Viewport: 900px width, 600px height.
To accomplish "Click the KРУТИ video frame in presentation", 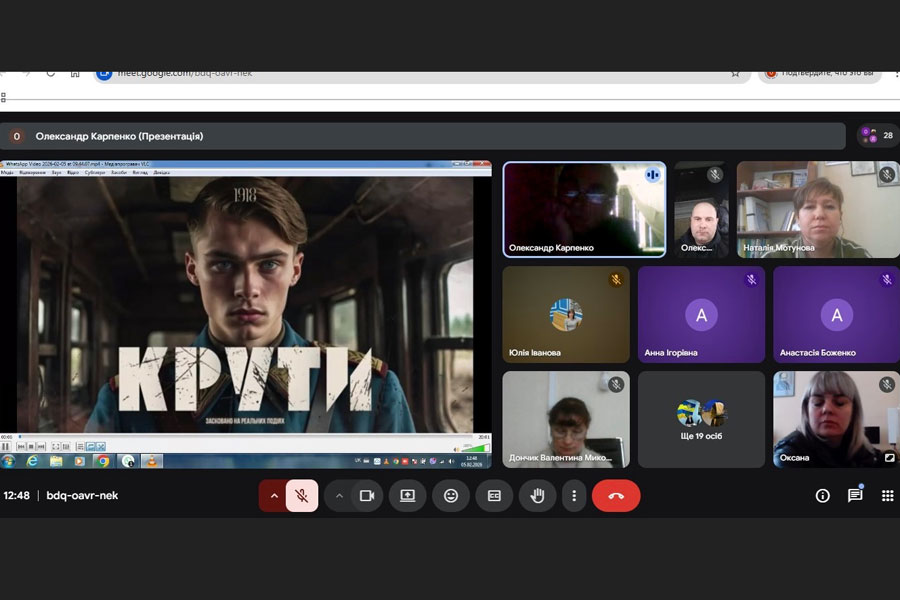I will point(245,304).
